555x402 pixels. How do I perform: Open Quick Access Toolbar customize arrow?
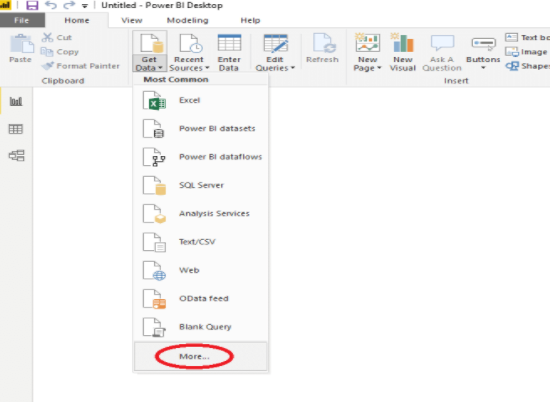(85, 6)
